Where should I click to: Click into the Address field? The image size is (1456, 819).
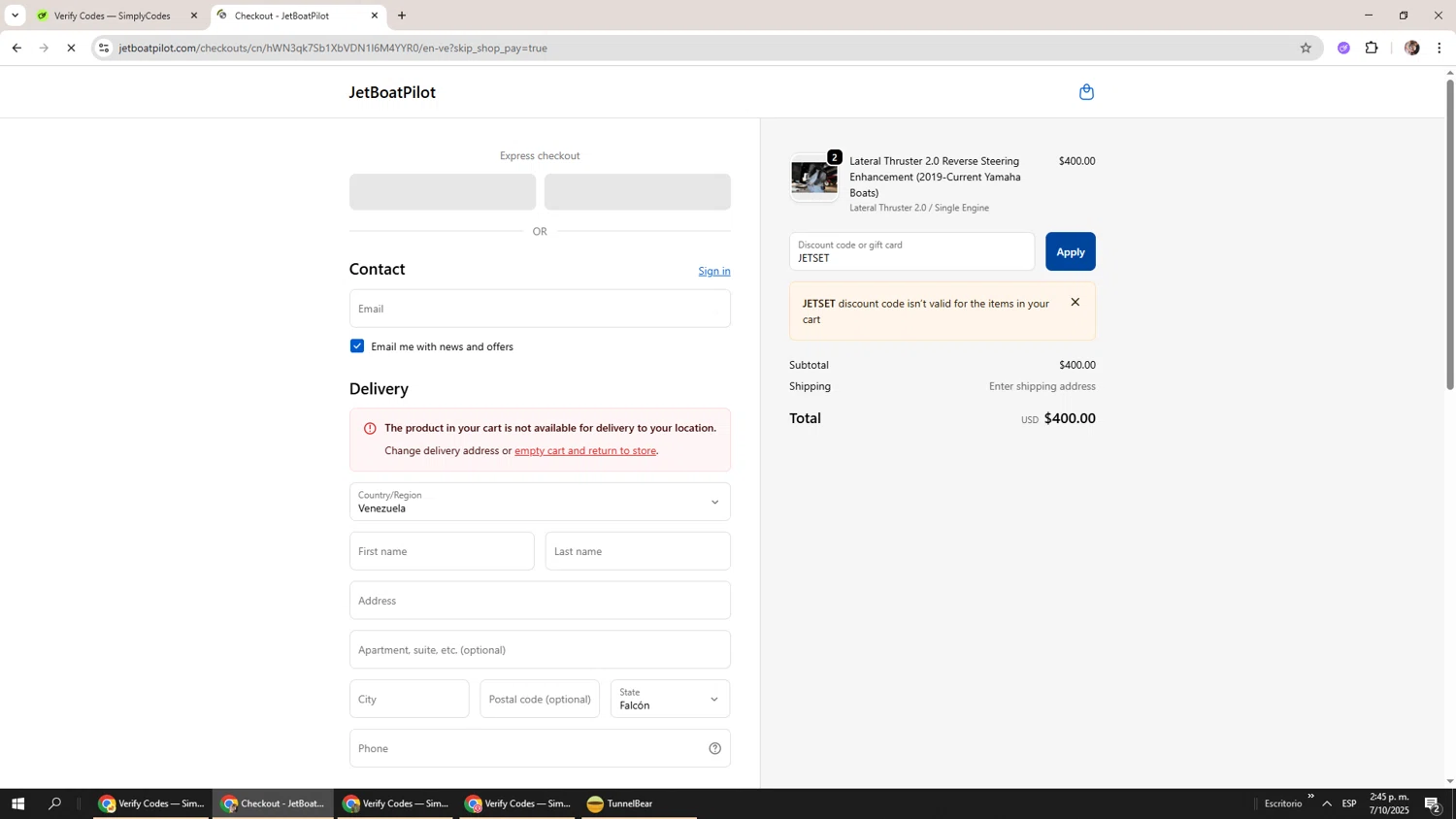540,601
